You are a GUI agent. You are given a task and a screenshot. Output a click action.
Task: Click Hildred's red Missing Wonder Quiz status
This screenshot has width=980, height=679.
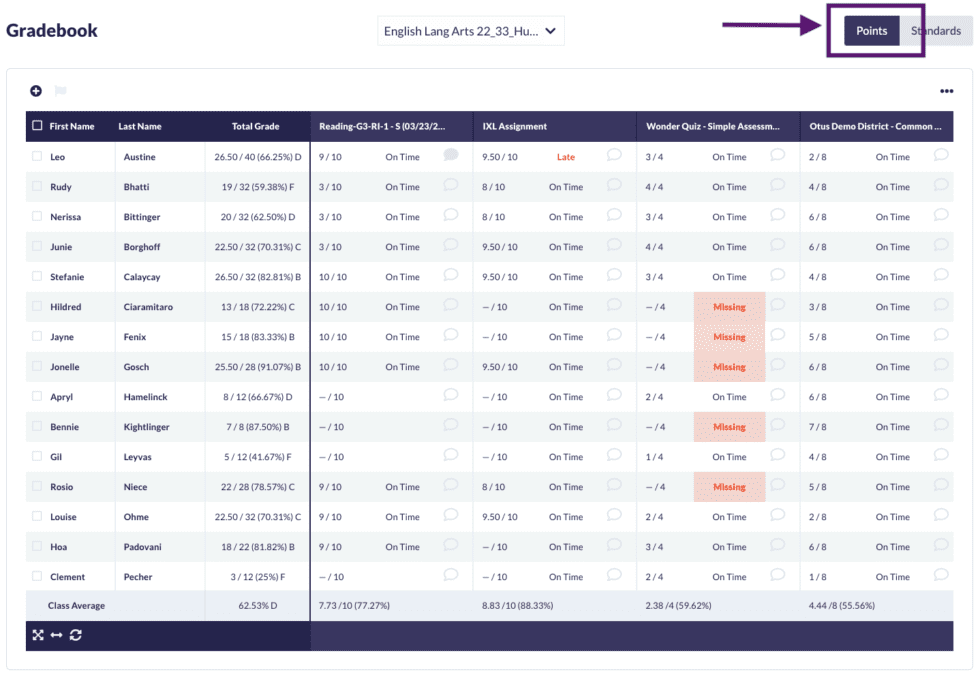[x=729, y=307]
